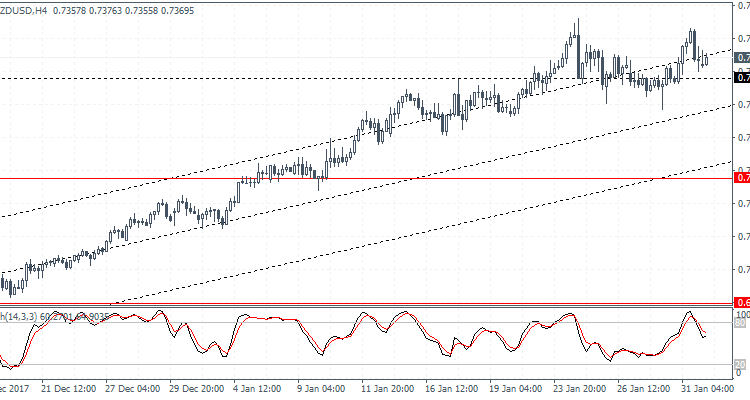
Task: Click the grey current price tag on axis
Action: pyautogui.click(x=742, y=57)
